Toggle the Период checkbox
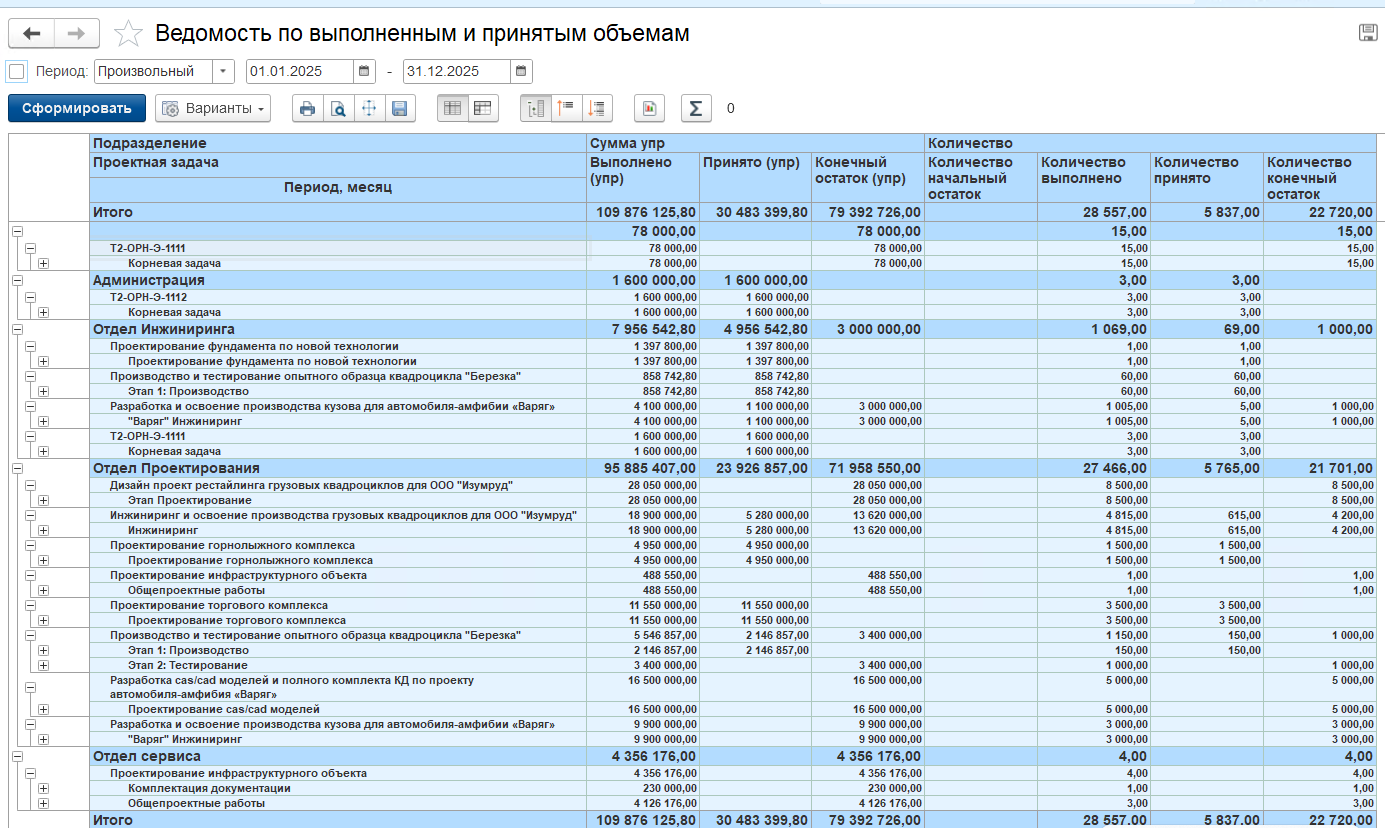The height and width of the screenshot is (828, 1385). coord(16,71)
